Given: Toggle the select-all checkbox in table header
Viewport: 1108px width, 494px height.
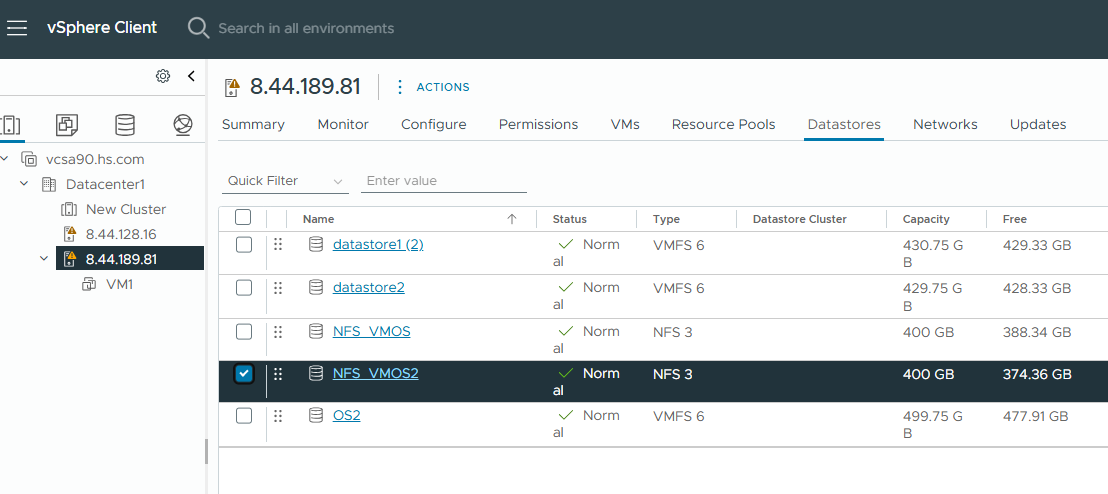Looking at the screenshot, I should [x=243, y=217].
